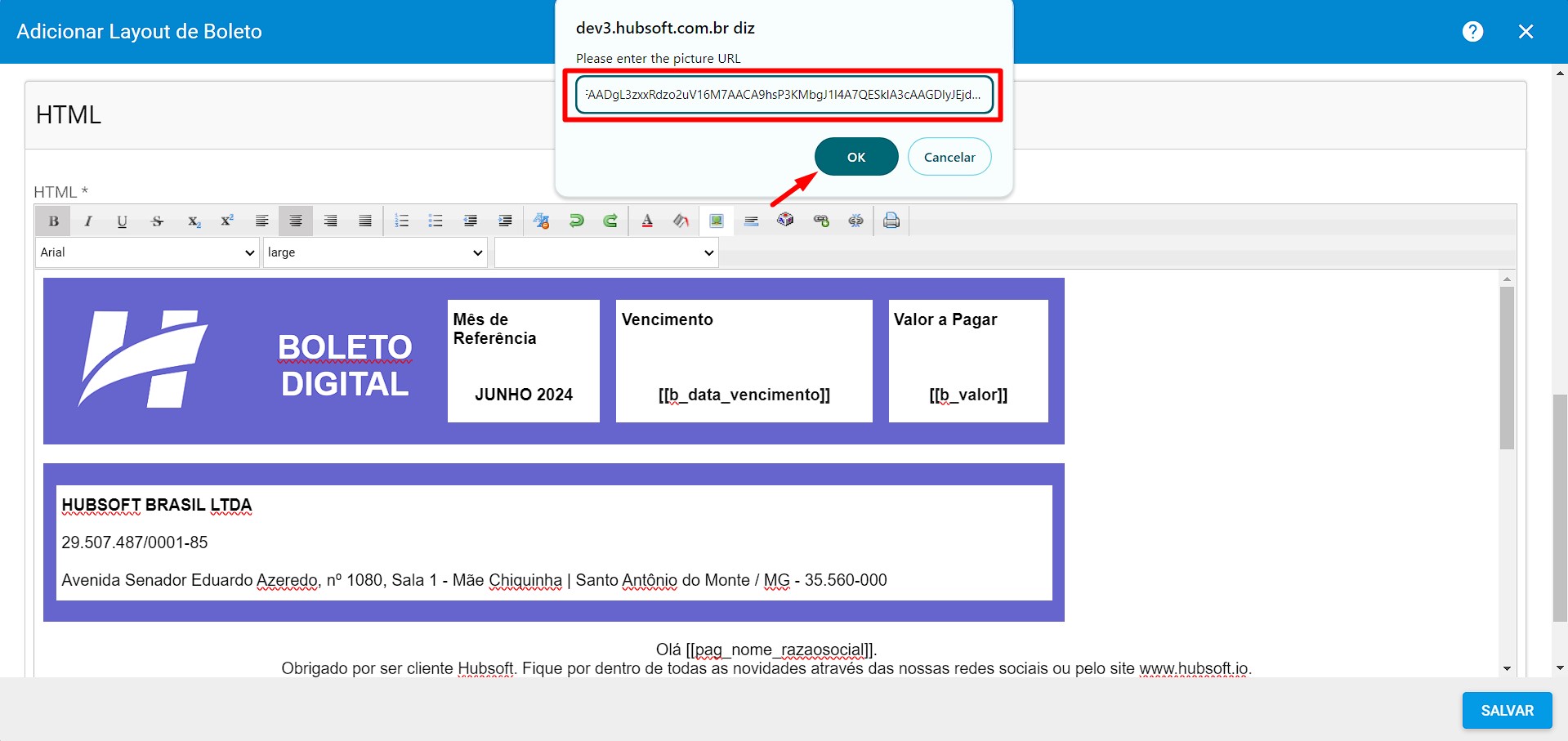Open the font color picker
Image resolution: width=1568 pixels, height=741 pixels.
tap(647, 221)
